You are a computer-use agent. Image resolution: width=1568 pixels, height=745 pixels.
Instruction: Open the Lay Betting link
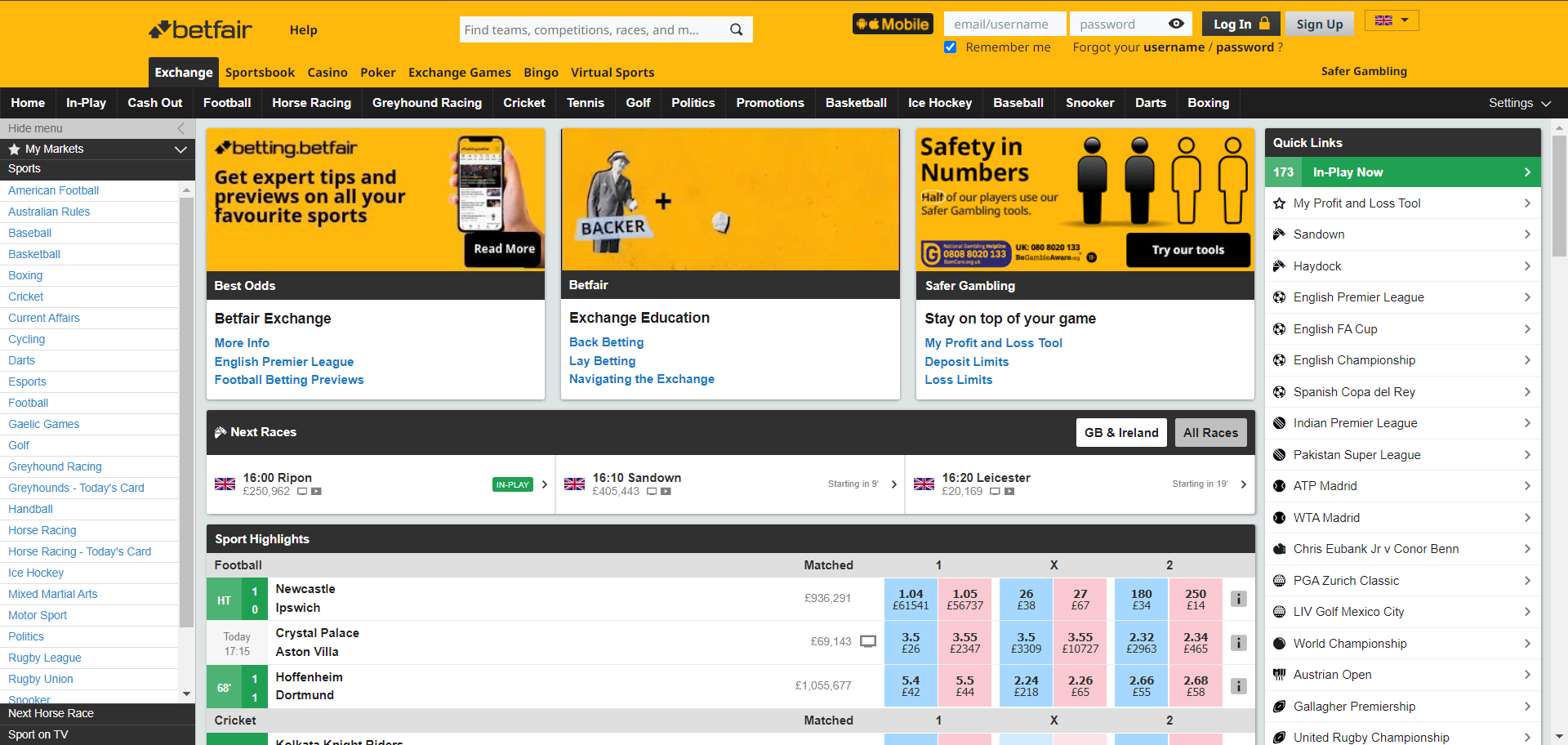tap(602, 360)
